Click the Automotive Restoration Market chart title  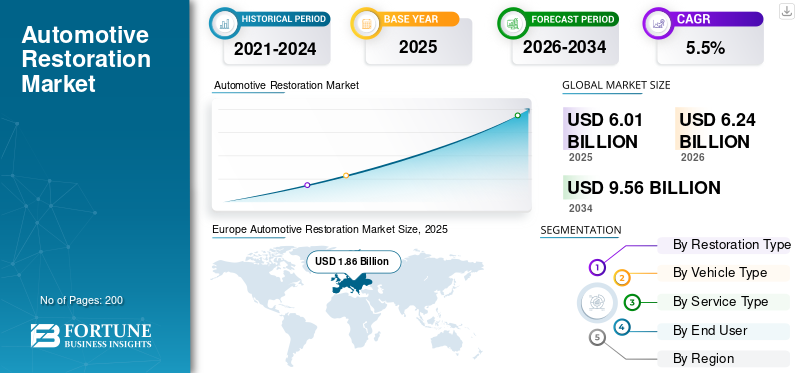coord(286,86)
